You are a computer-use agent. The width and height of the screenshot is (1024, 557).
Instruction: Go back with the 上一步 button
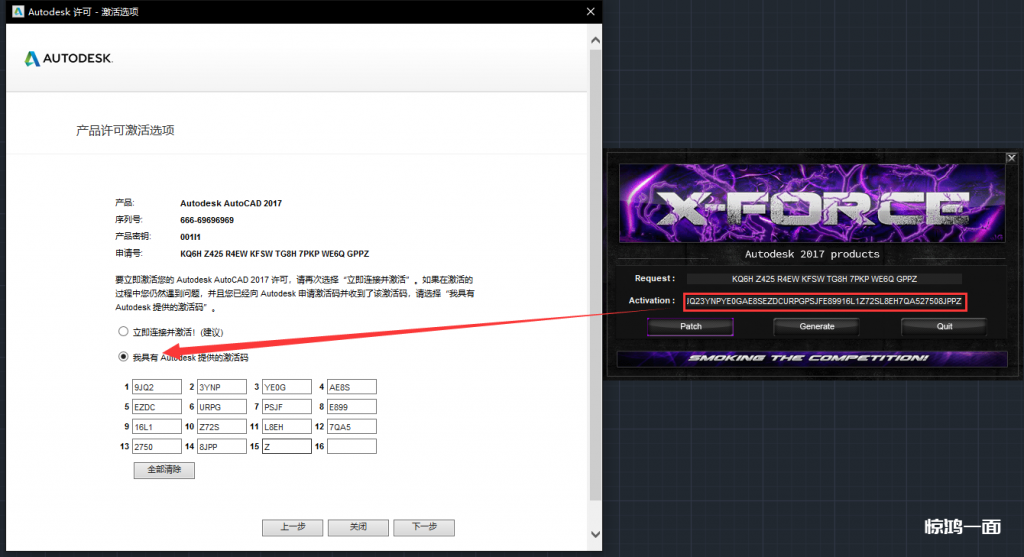[292, 527]
